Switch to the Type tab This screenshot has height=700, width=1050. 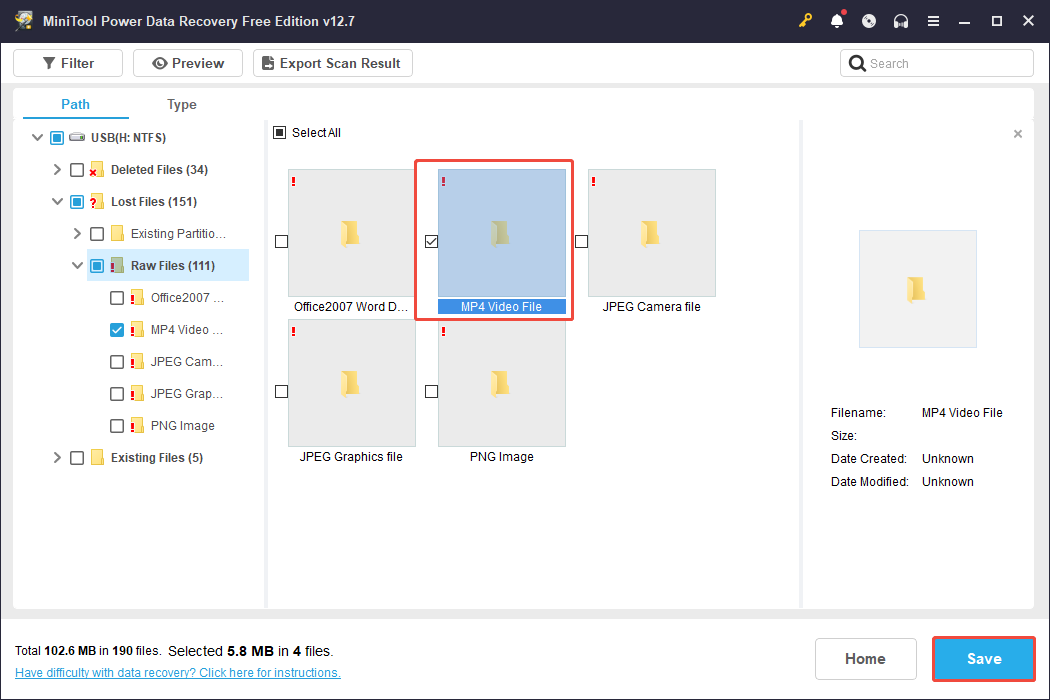point(181,104)
